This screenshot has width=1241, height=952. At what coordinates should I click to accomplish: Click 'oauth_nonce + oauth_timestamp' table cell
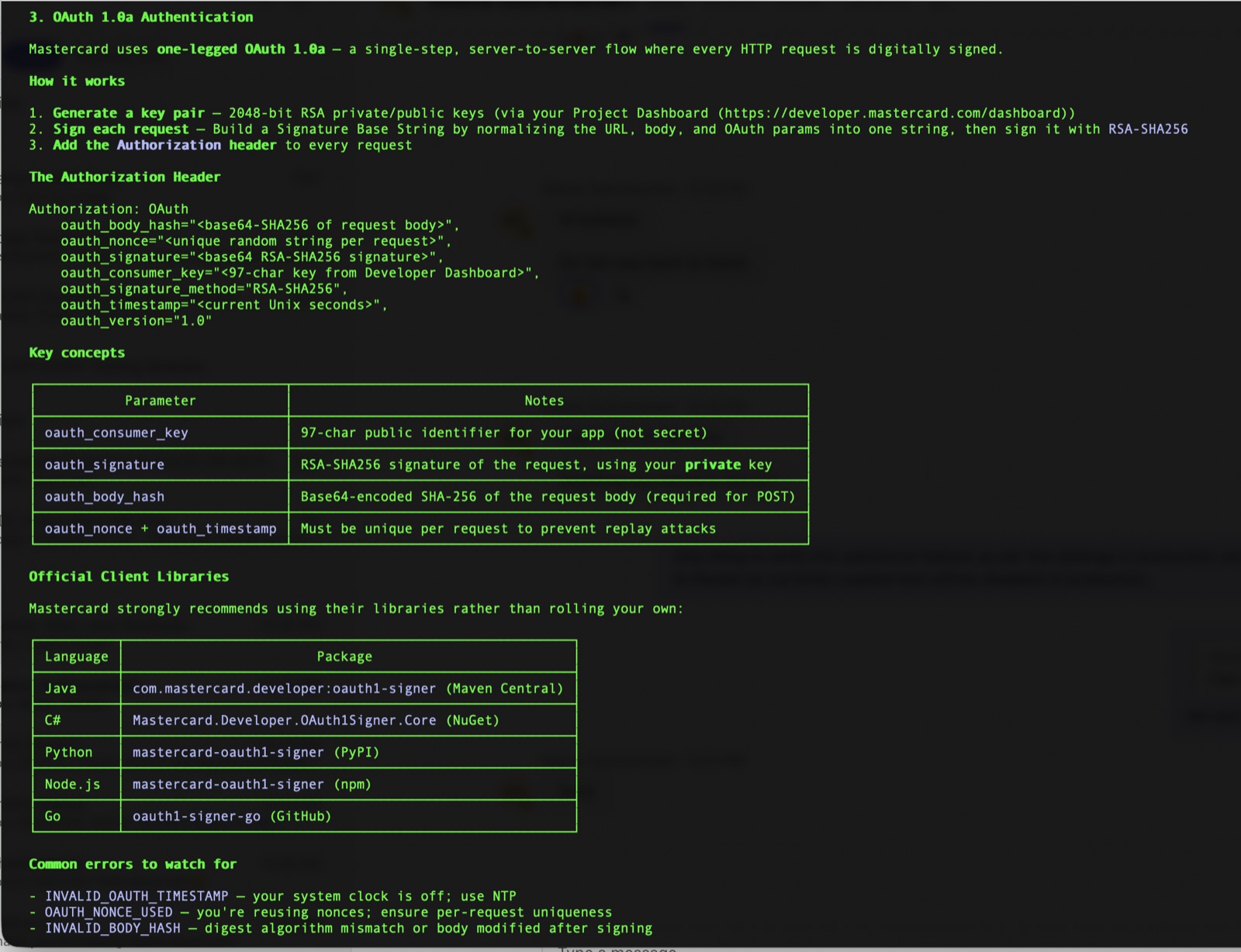161,529
